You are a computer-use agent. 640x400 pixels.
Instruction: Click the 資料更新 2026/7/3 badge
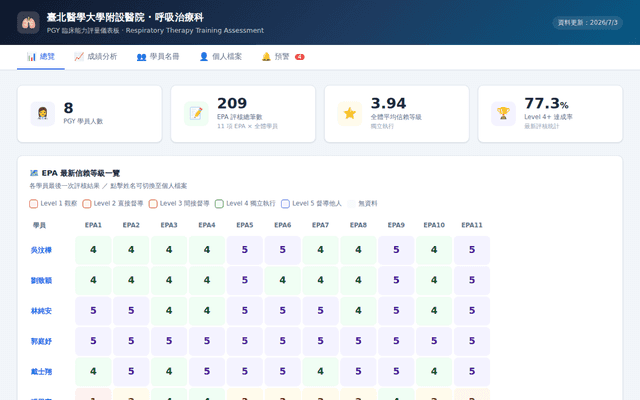click(587, 22)
